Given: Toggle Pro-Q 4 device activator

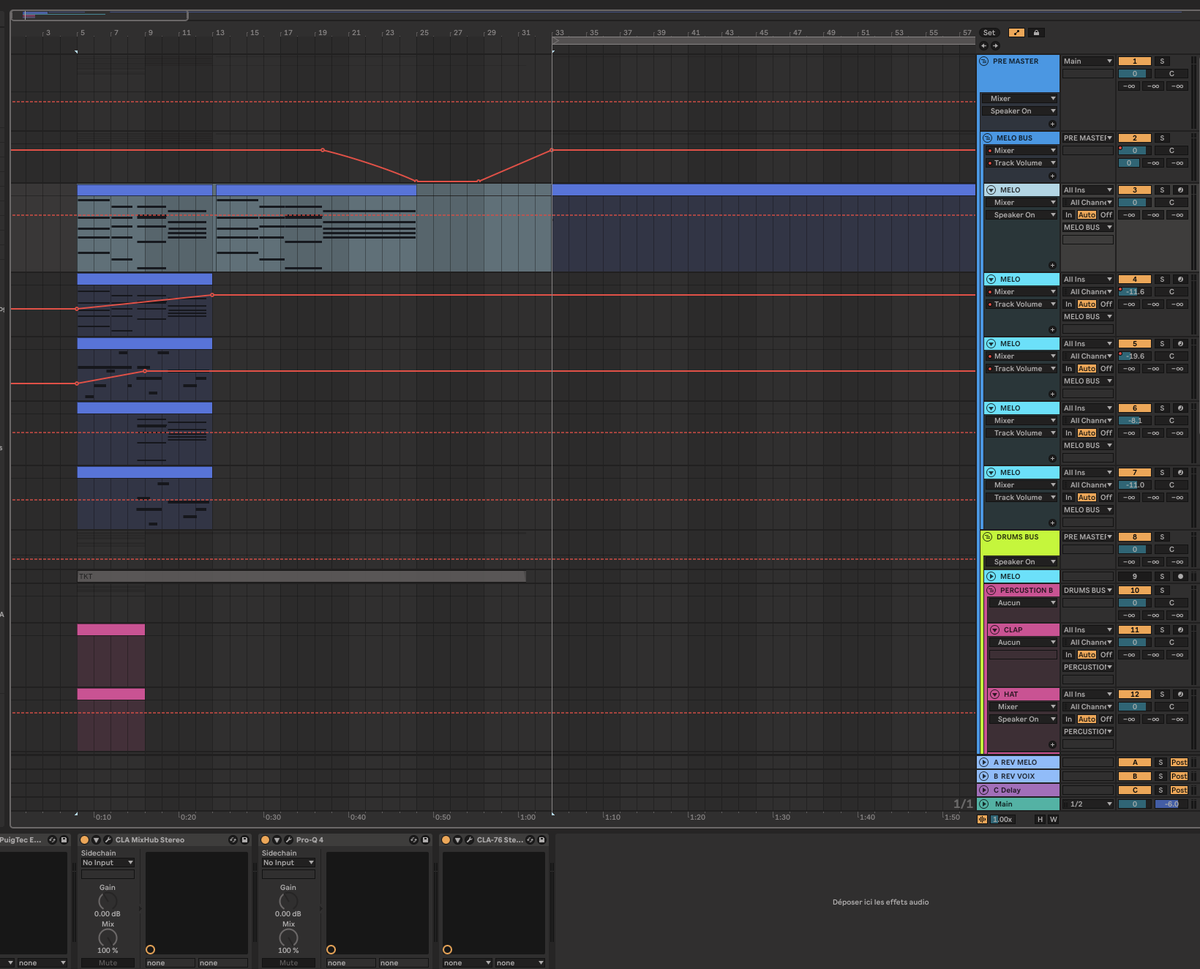Looking at the screenshot, I should [x=265, y=840].
